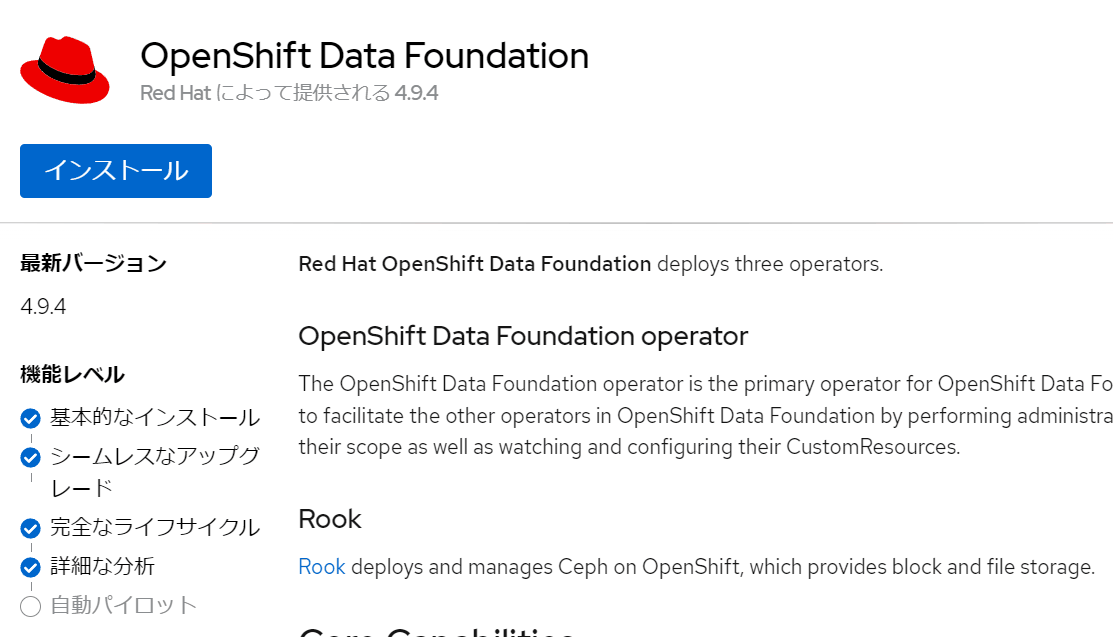Click the checkmark icon beside 詳細な分析
1113x637 pixels.
point(31,567)
